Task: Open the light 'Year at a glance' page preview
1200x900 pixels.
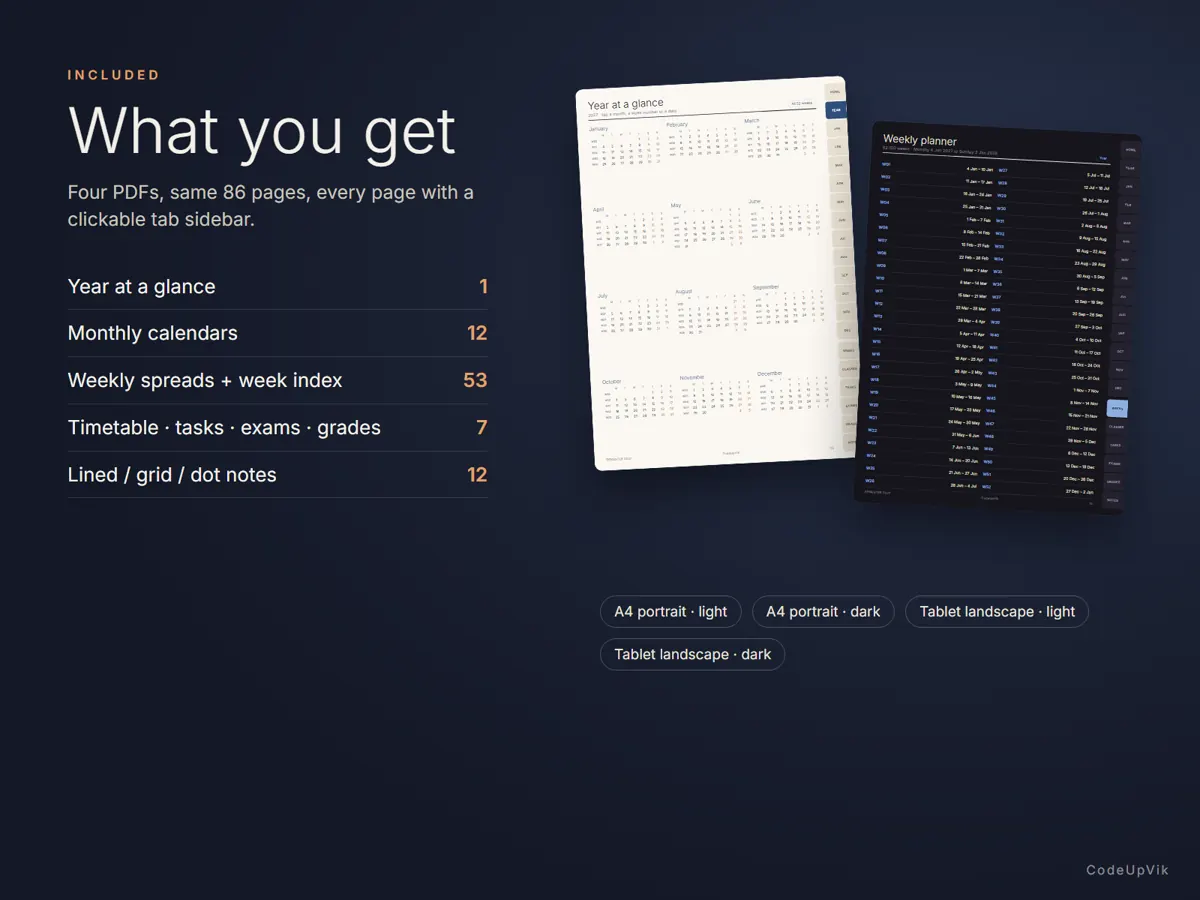Action: [x=717, y=273]
